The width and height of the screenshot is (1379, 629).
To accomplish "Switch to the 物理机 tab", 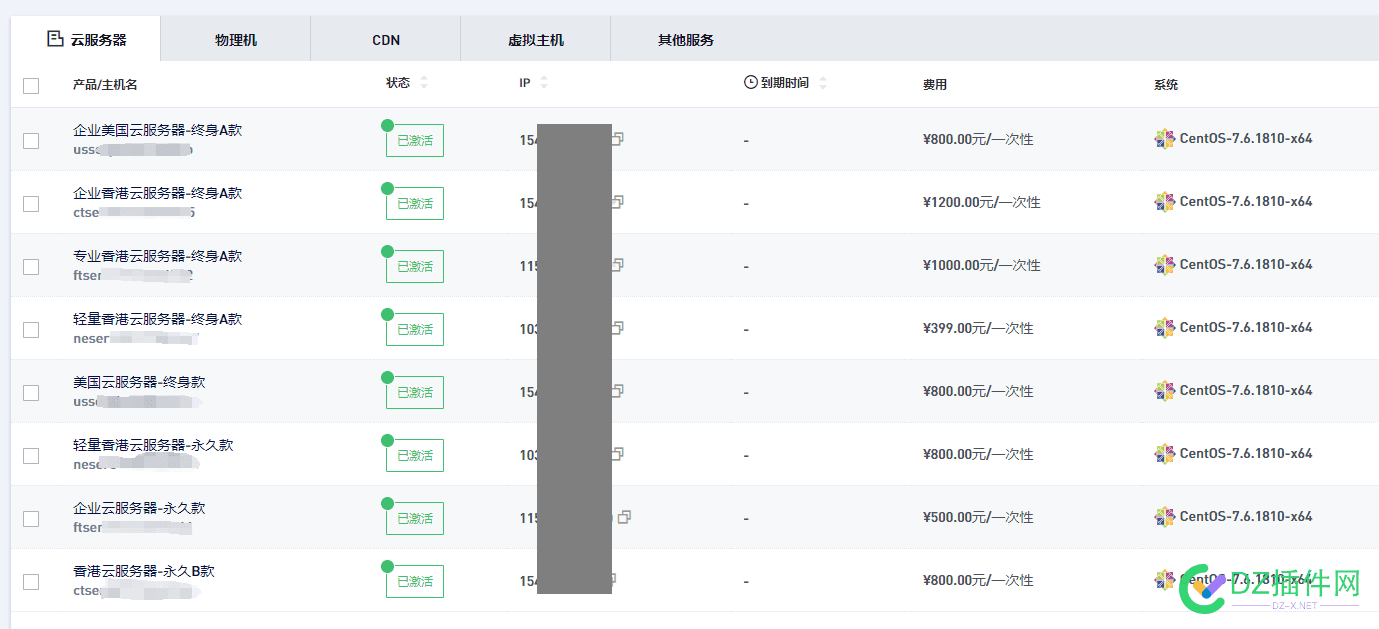I will tap(236, 40).
